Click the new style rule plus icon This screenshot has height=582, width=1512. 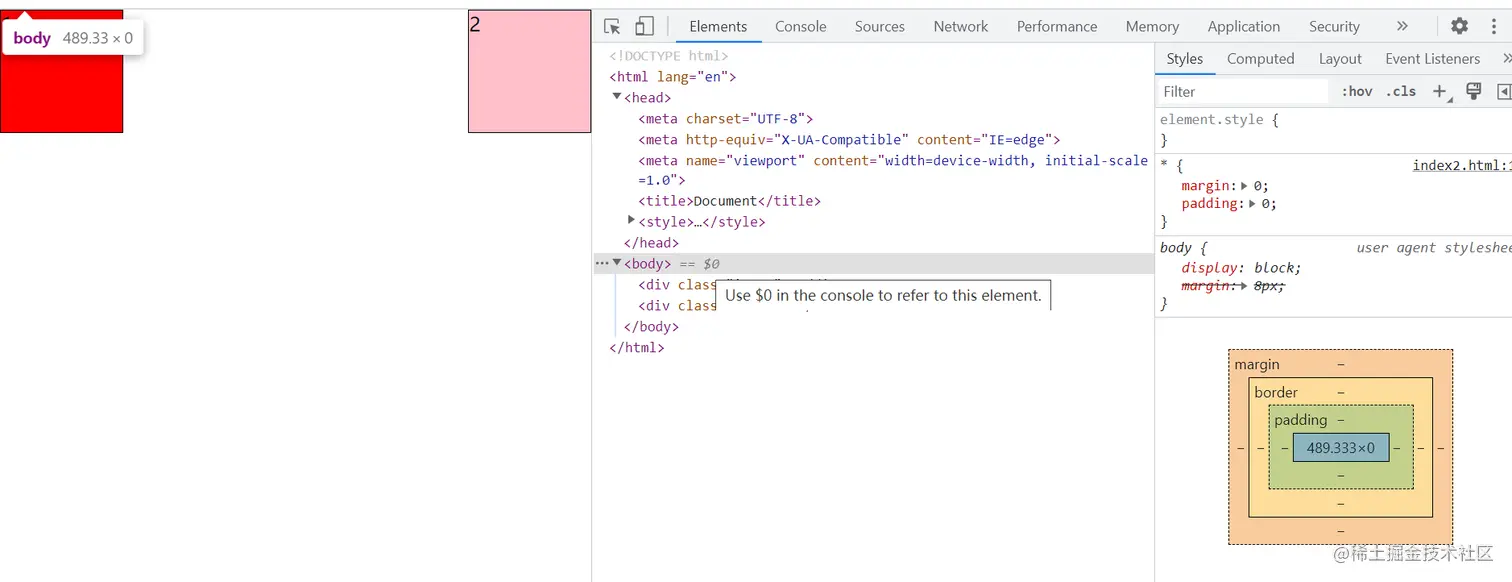pos(1441,91)
